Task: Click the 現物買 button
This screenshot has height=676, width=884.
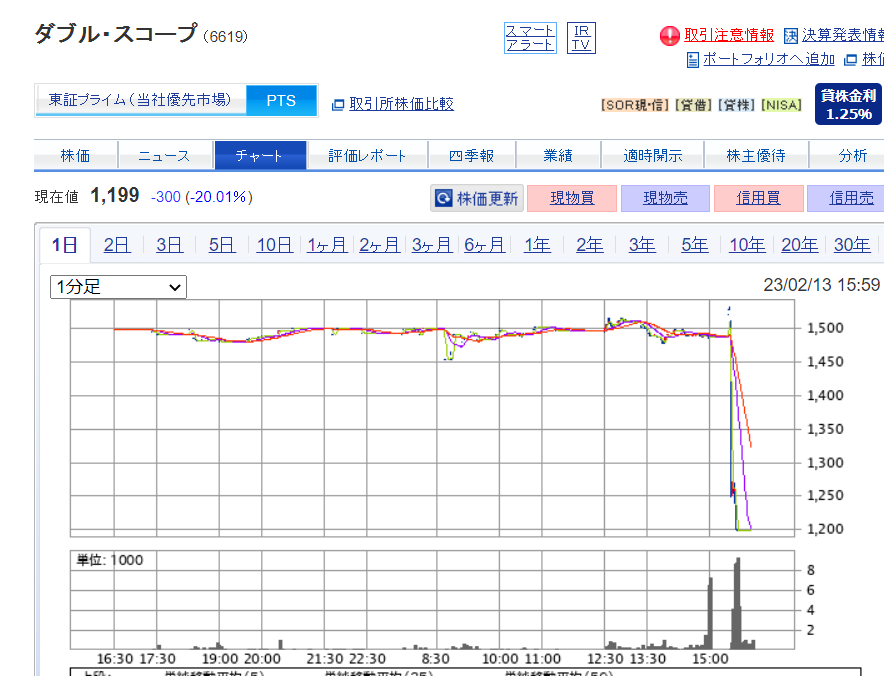Action: pos(572,198)
